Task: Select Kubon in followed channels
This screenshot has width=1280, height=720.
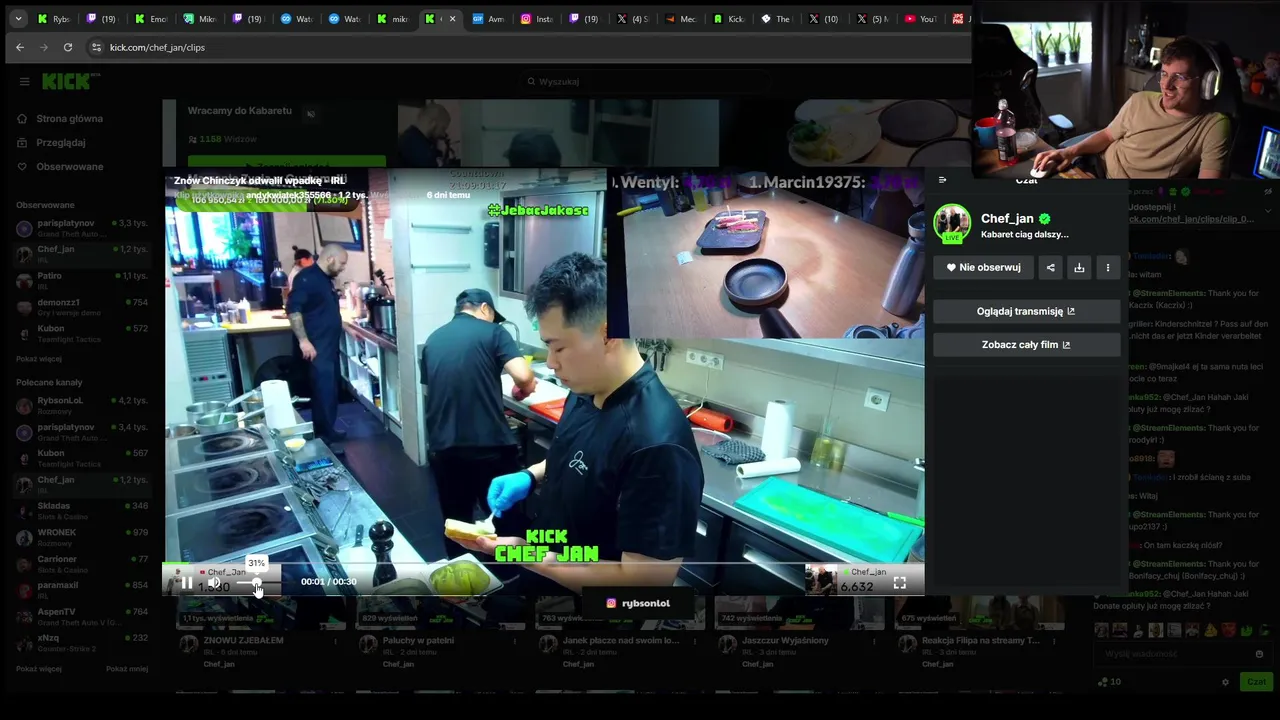Action: pos(80,332)
